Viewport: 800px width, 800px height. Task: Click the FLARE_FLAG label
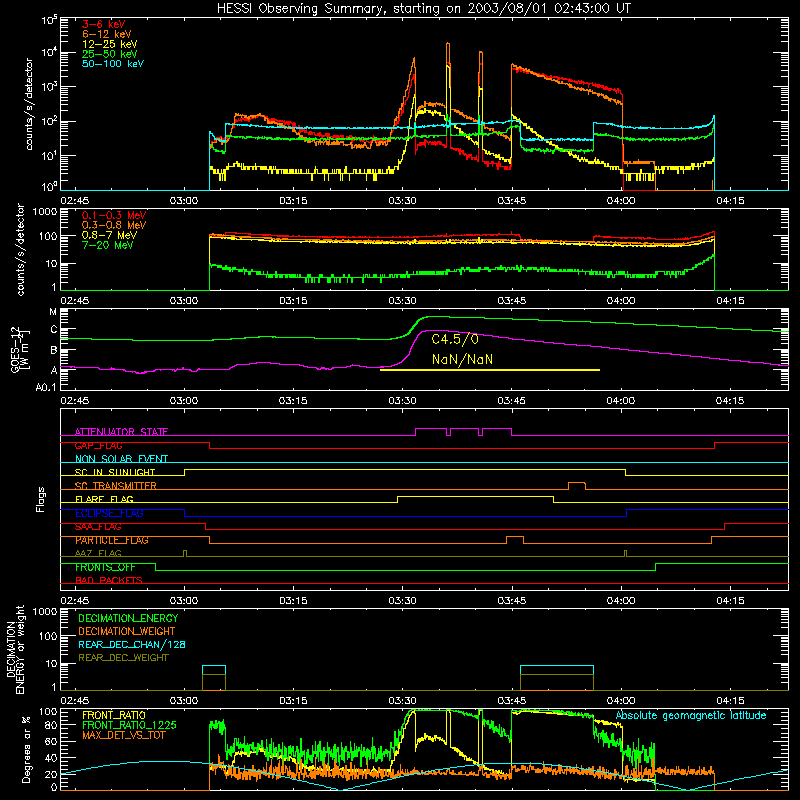click(104, 499)
